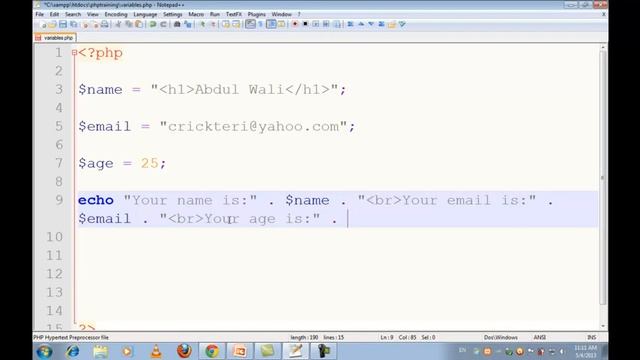This screenshot has height=360, width=640.
Task: Stop macro recording with black square icon
Action: pos(305,24)
